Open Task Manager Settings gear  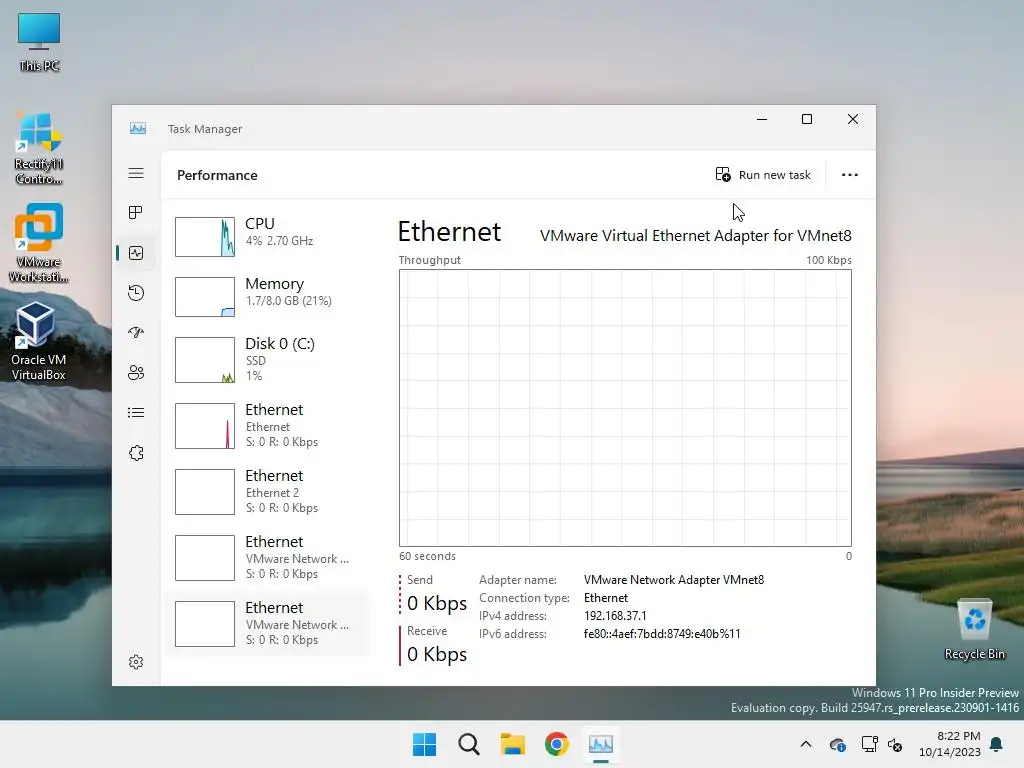click(136, 662)
